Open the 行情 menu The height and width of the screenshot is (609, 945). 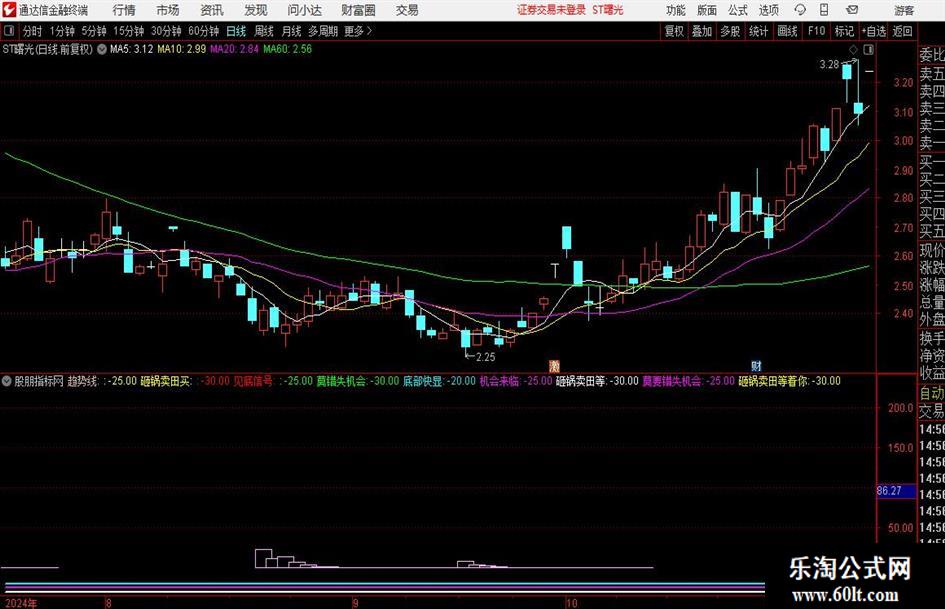[x=124, y=10]
